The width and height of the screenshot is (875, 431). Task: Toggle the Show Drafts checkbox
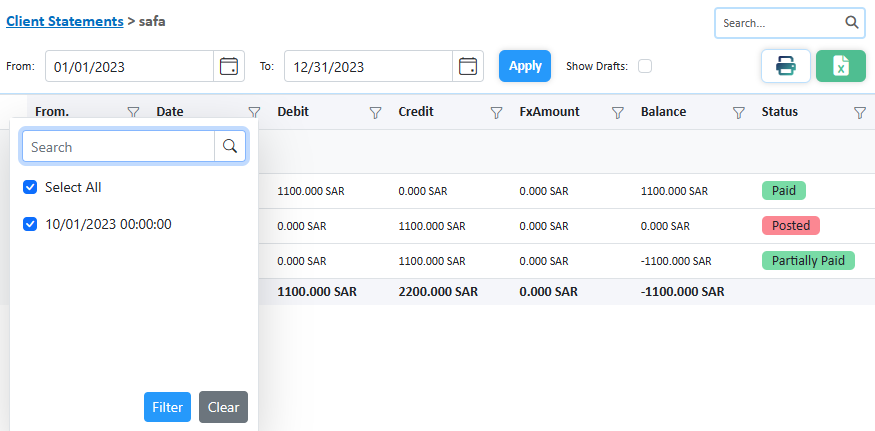click(x=645, y=67)
